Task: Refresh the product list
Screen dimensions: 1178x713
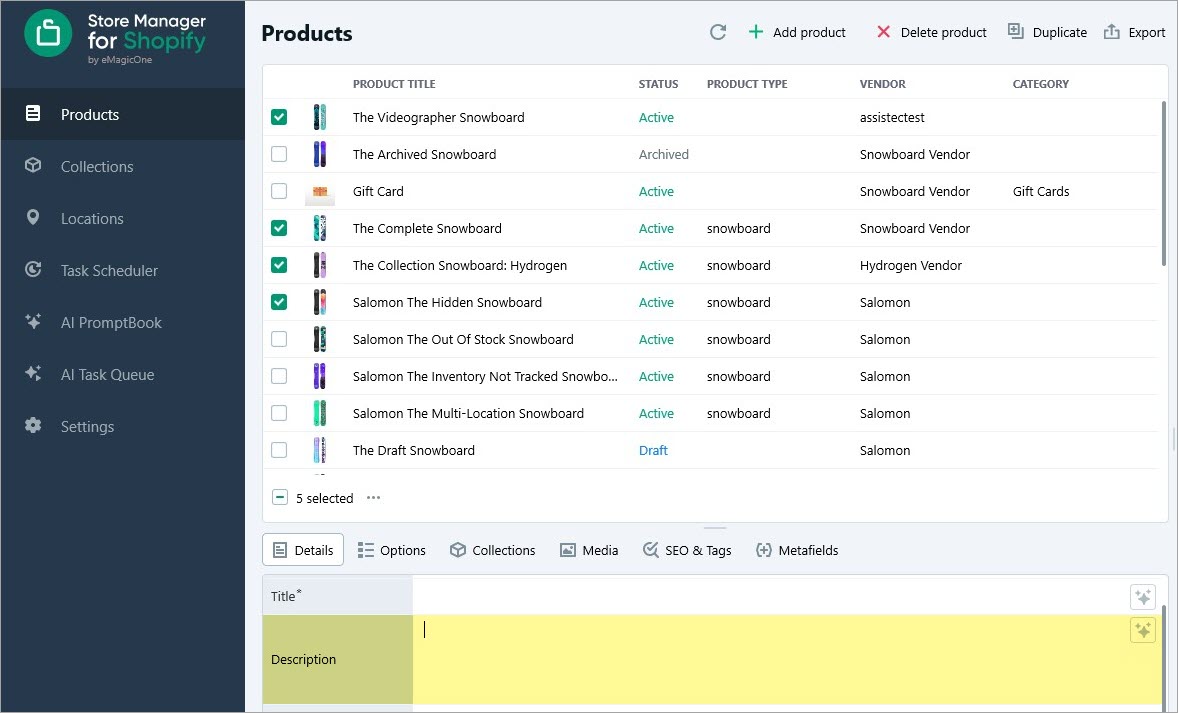Action: point(718,31)
